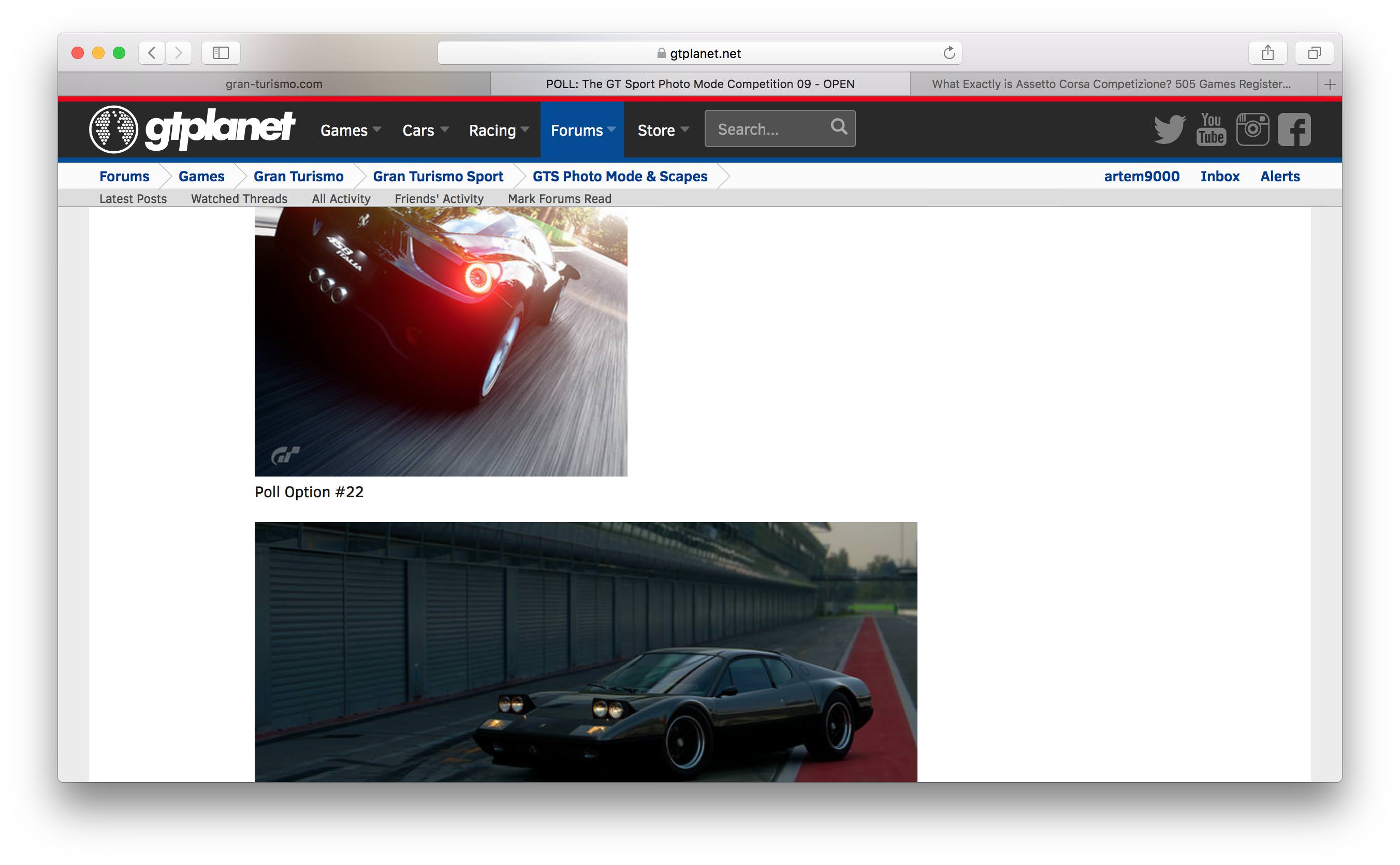
Task: Open the Alerts link
Action: tap(1280, 176)
